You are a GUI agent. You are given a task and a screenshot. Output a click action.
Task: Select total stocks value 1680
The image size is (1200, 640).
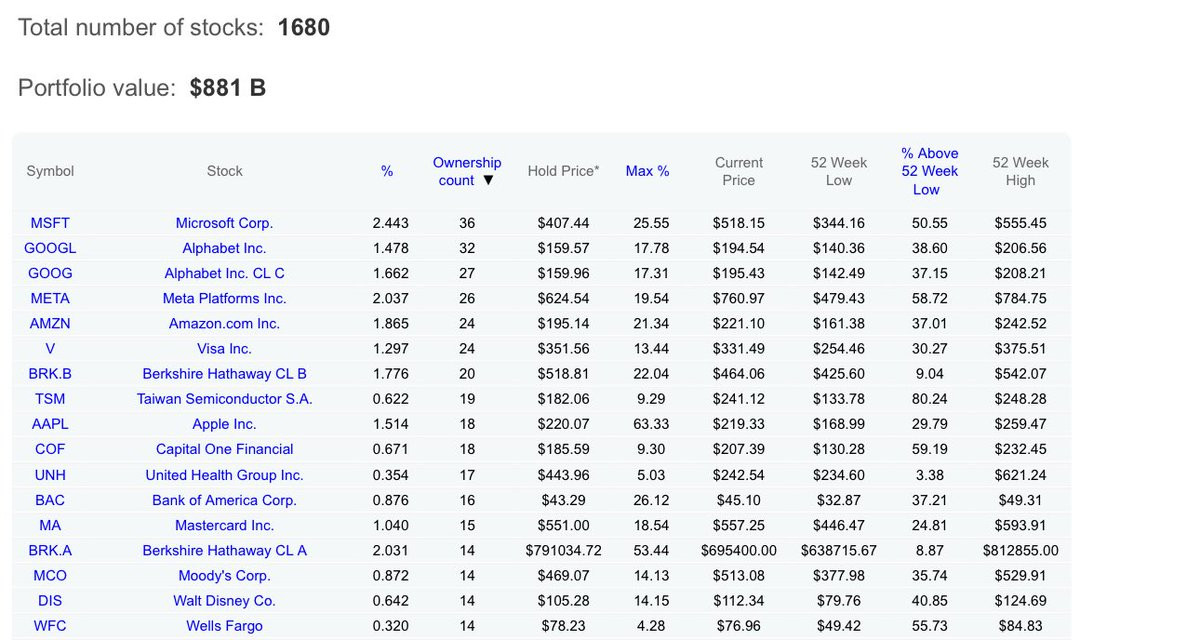tap(304, 27)
